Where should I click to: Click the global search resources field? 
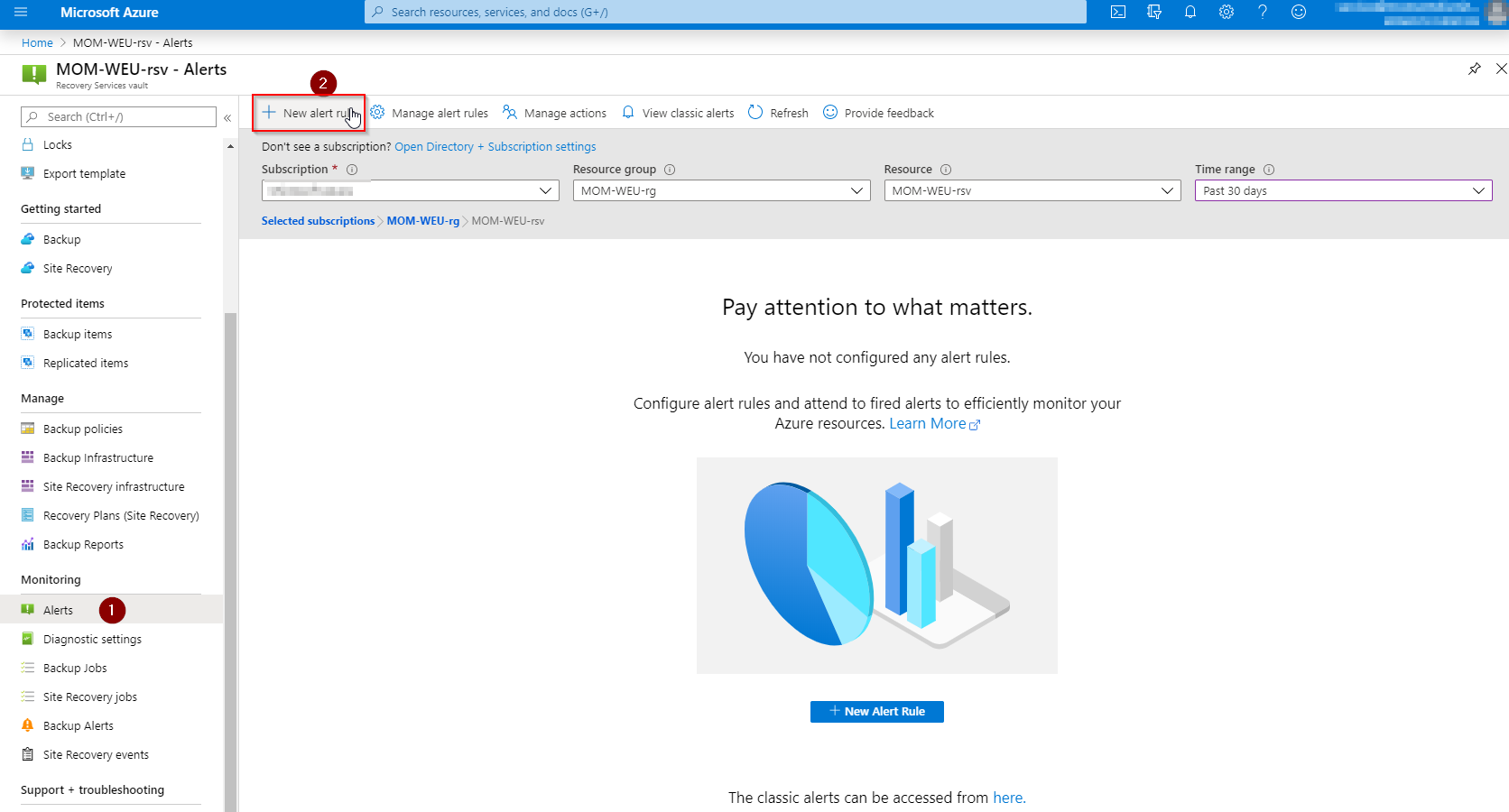click(x=725, y=12)
